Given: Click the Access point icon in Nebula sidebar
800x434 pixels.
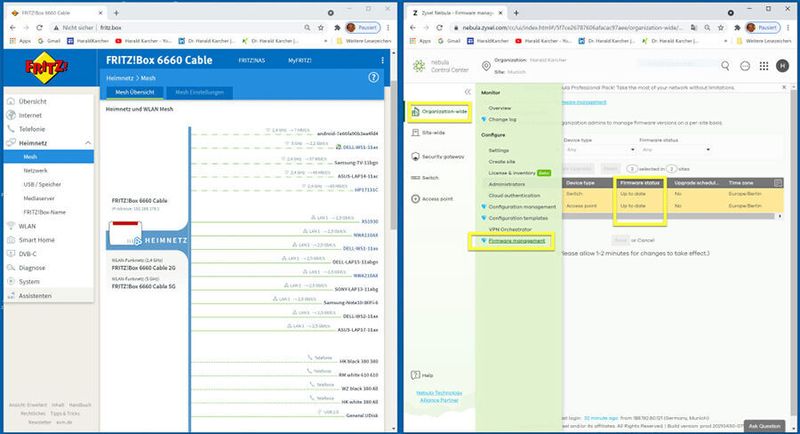Looking at the screenshot, I should (x=415, y=199).
